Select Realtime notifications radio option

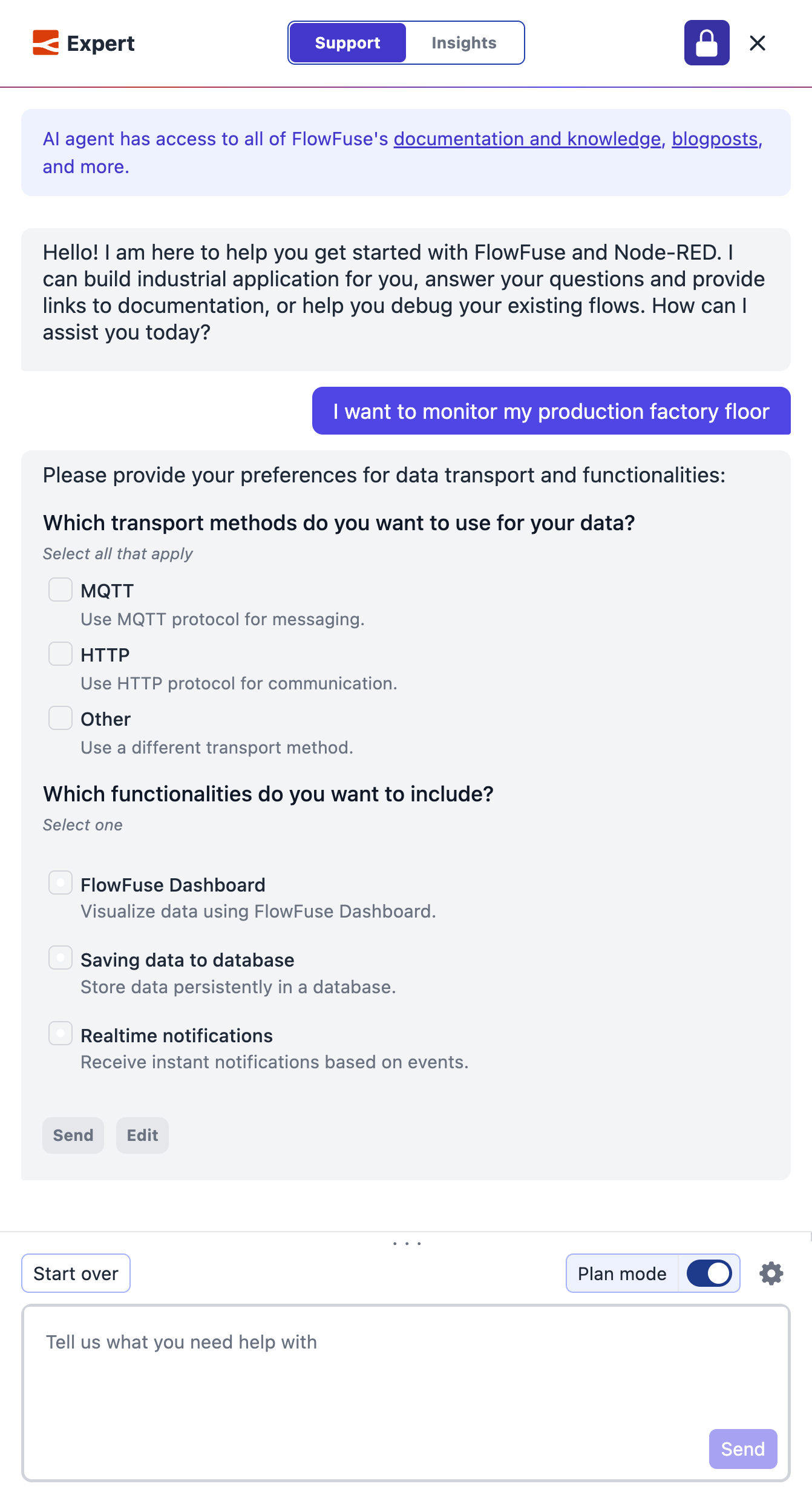(61, 1033)
